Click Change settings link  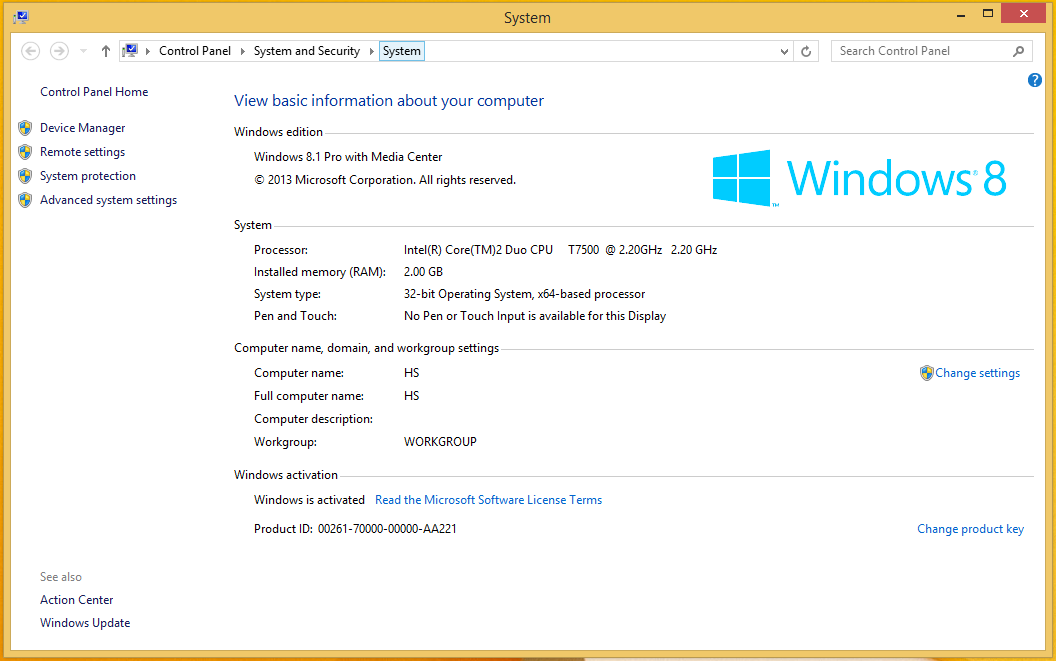977,373
